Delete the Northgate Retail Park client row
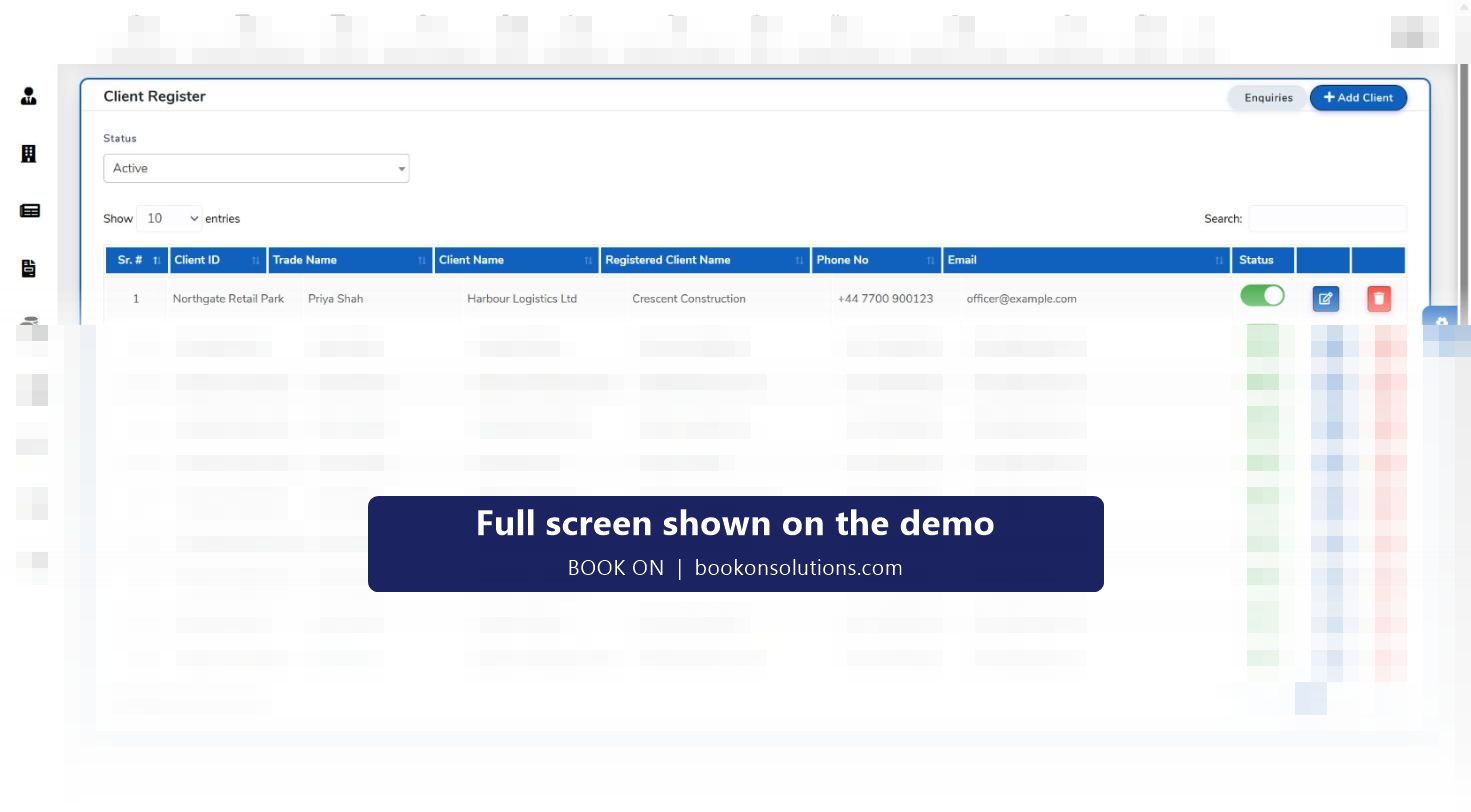The width and height of the screenshot is (1471, 812). (x=1379, y=298)
